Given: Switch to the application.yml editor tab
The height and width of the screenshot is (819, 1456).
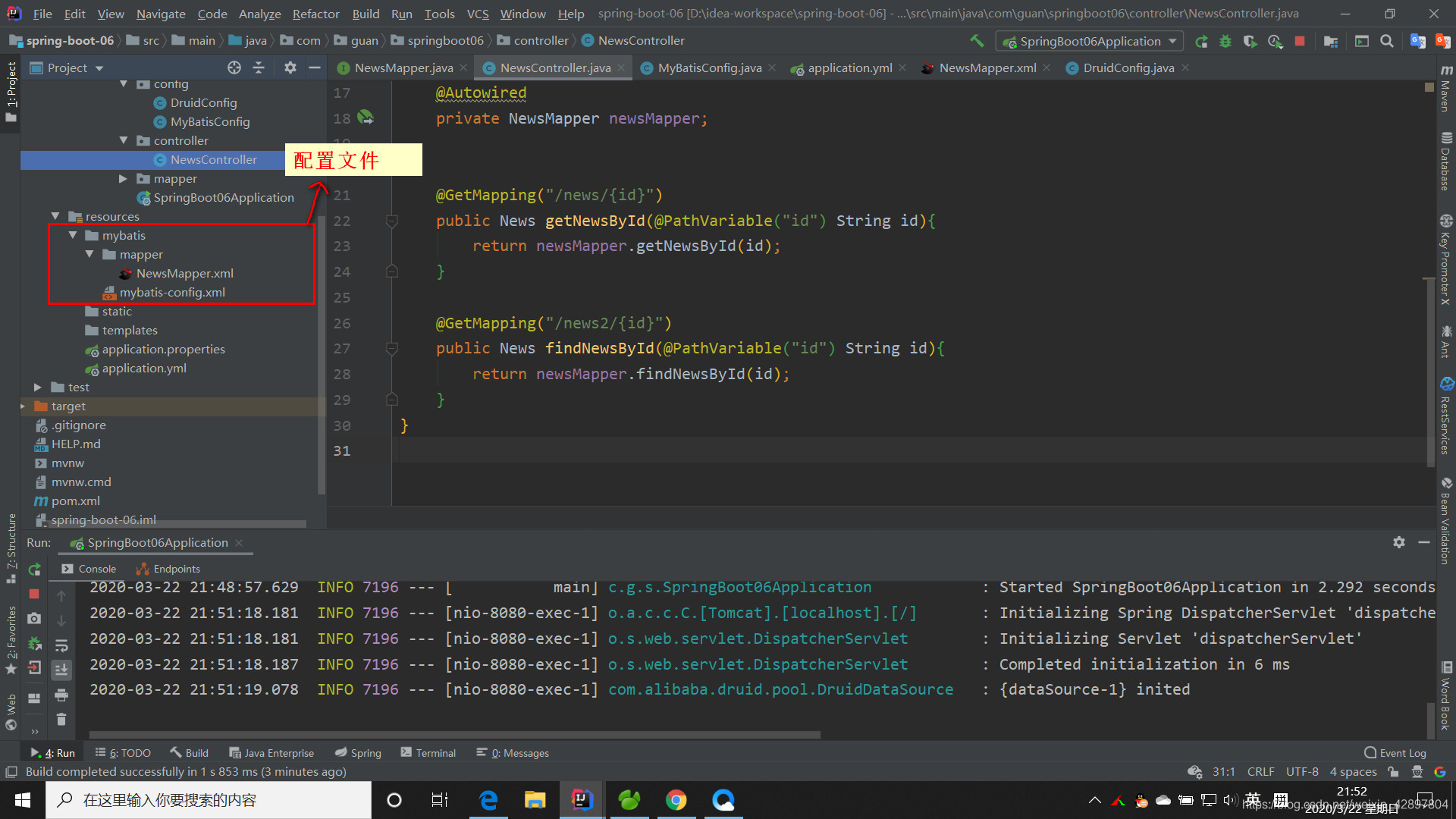Looking at the screenshot, I should coord(849,68).
